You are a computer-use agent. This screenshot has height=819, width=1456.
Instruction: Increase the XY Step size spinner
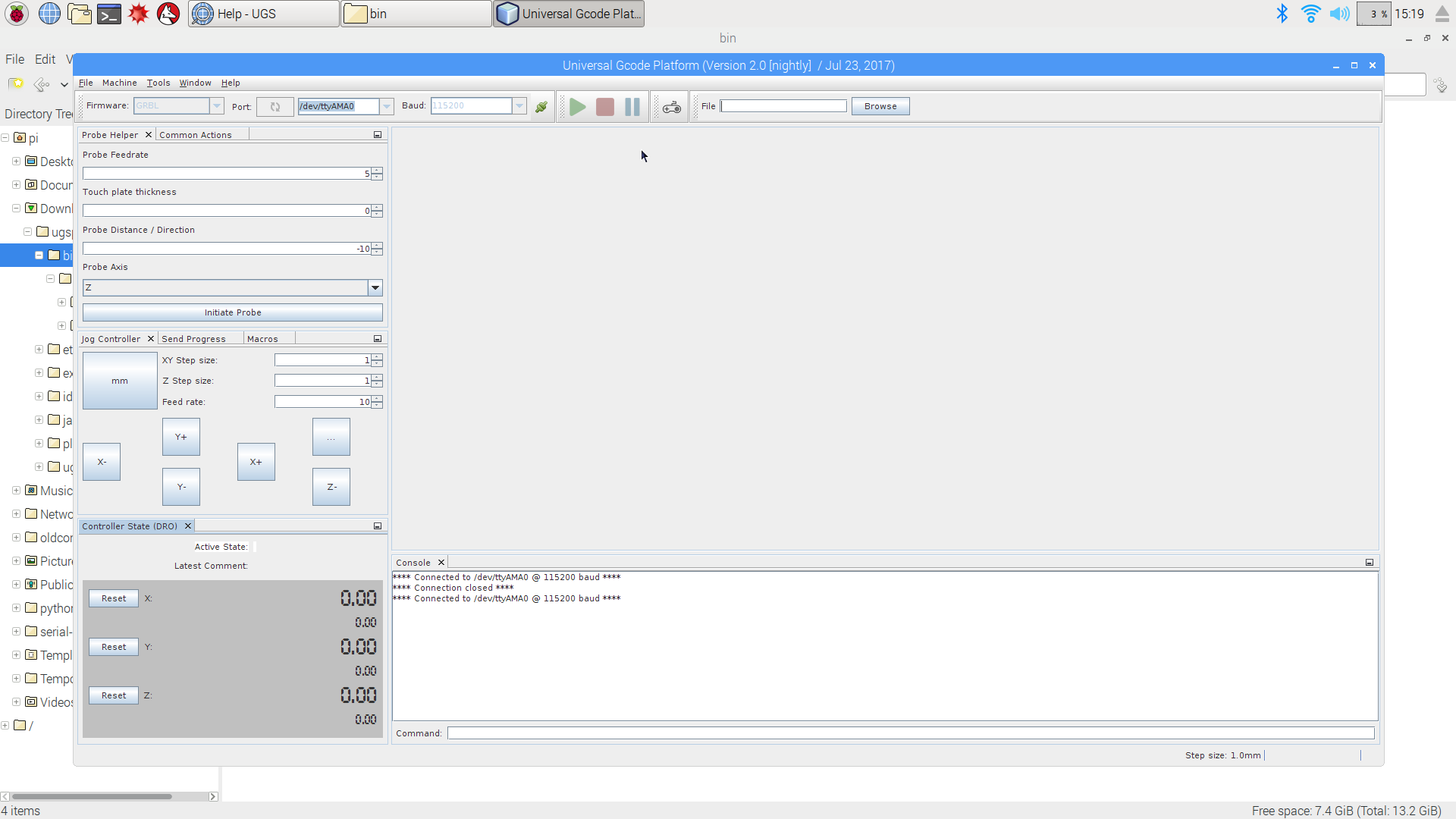coord(377,357)
